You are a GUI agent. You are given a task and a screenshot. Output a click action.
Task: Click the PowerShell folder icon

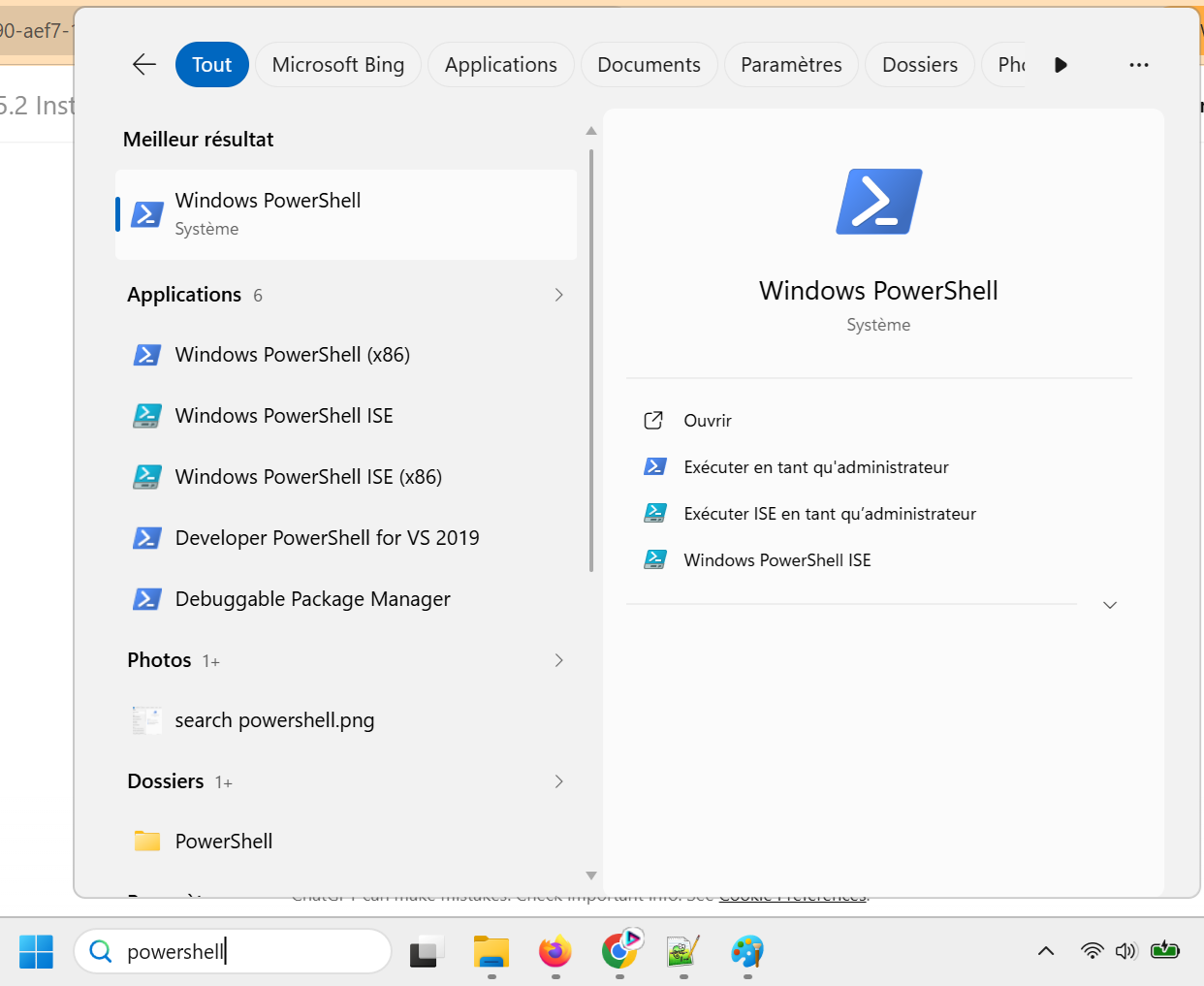click(147, 841)
